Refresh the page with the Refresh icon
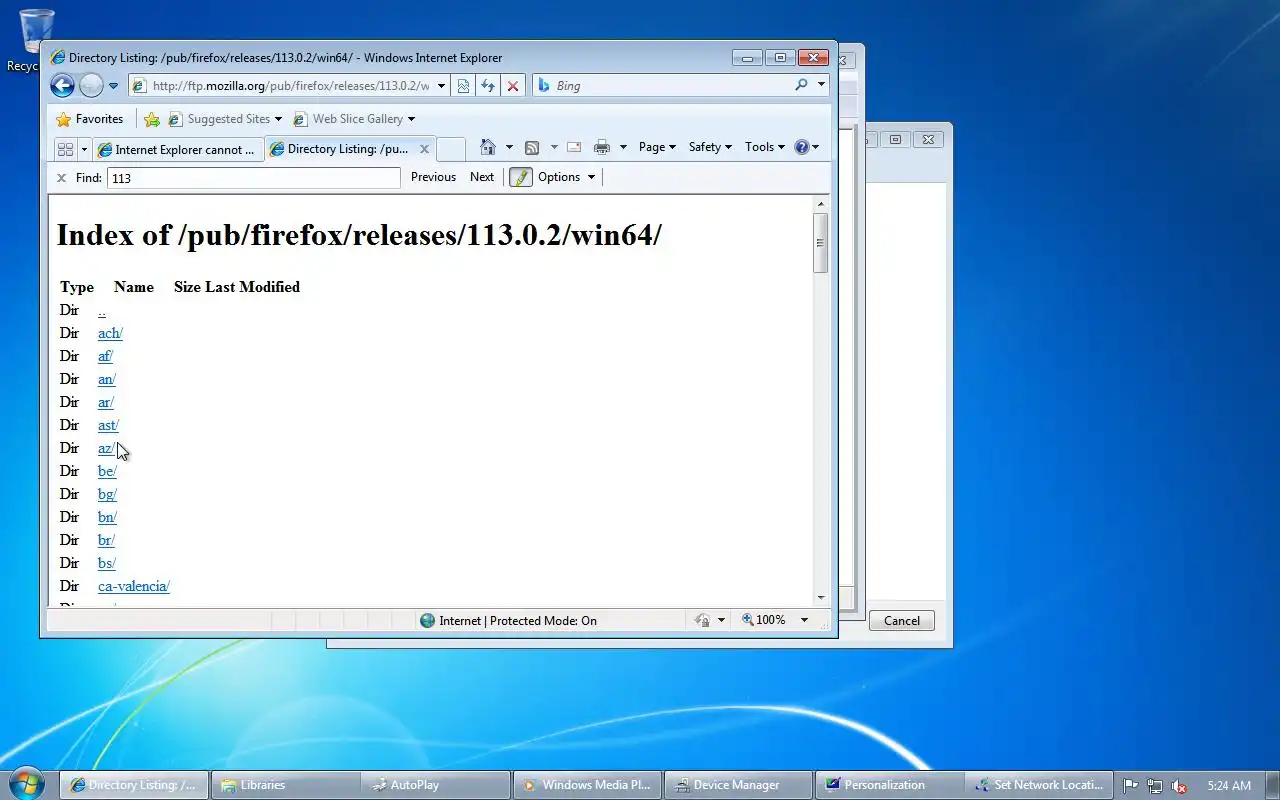 488,86
